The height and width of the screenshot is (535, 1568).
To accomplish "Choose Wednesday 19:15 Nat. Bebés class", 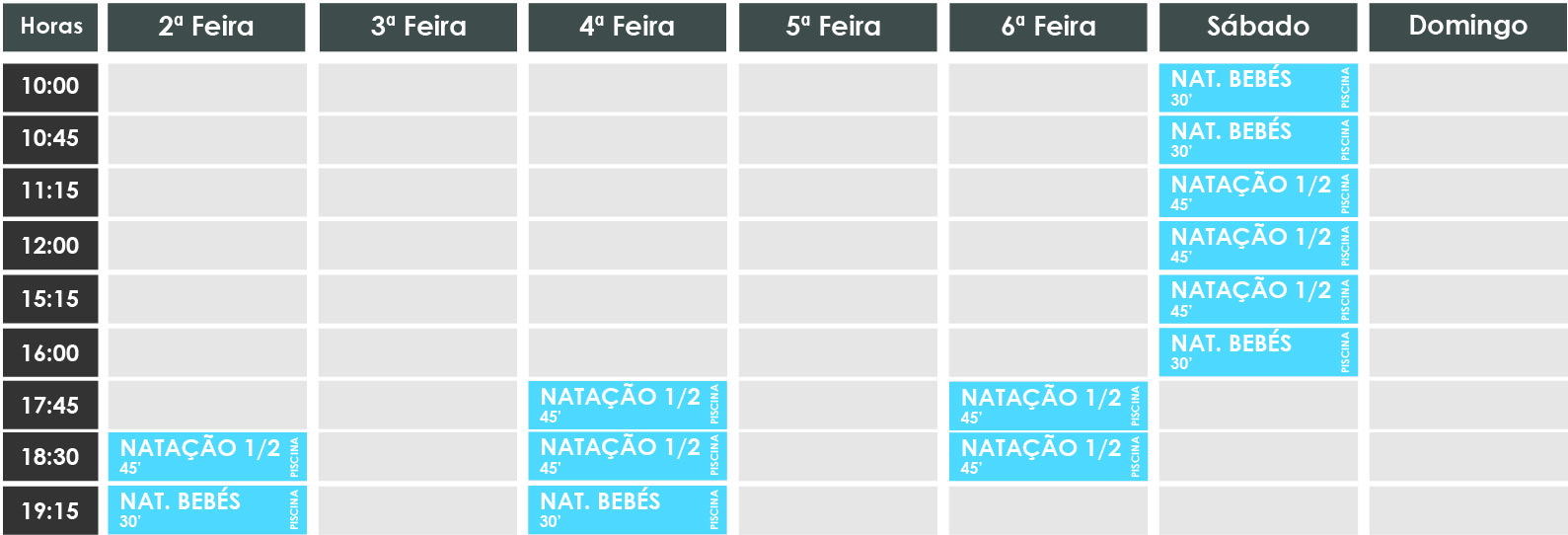I will click(x=628, y=509).
